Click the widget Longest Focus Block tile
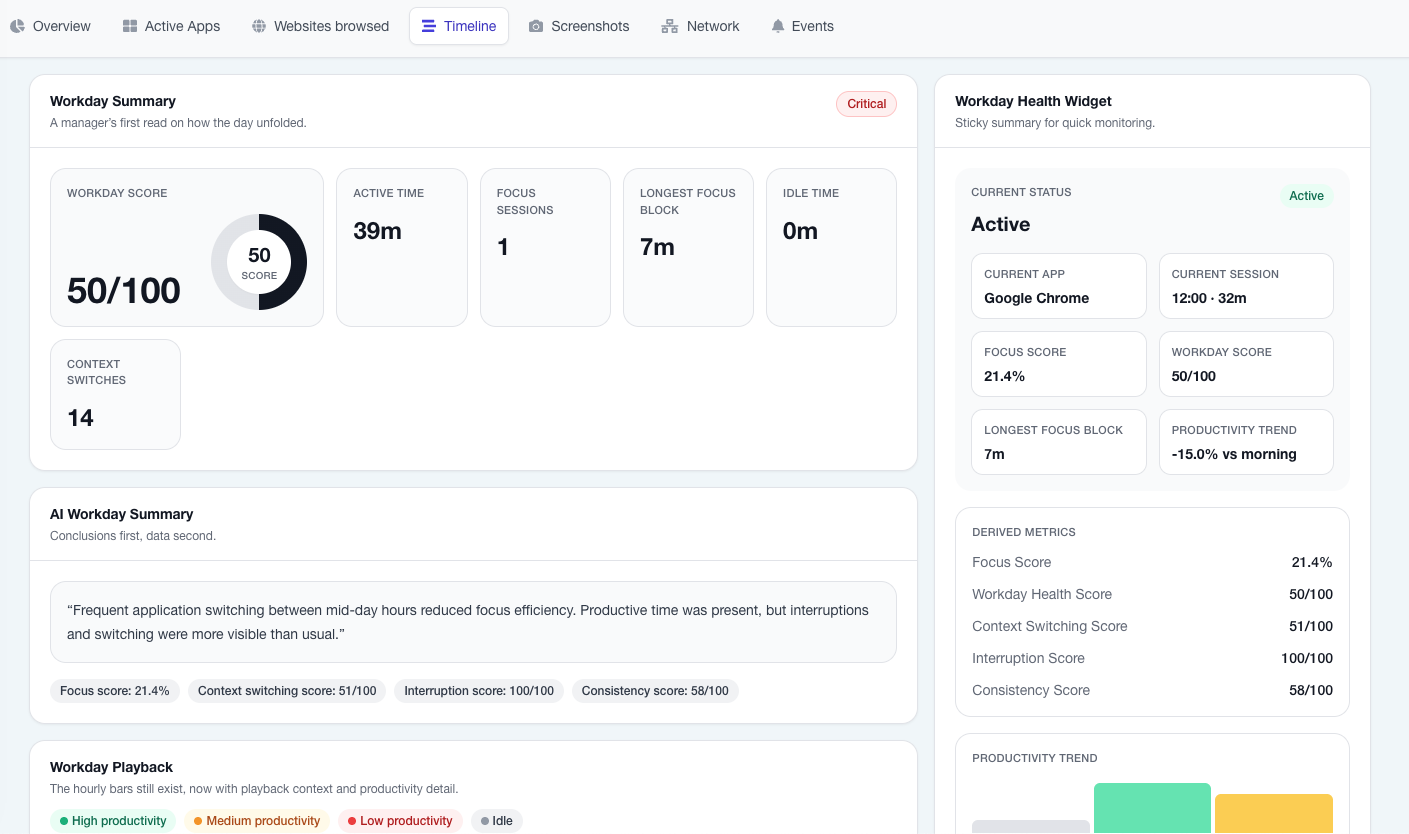 pyautogui.click(x=1058, y=442)
